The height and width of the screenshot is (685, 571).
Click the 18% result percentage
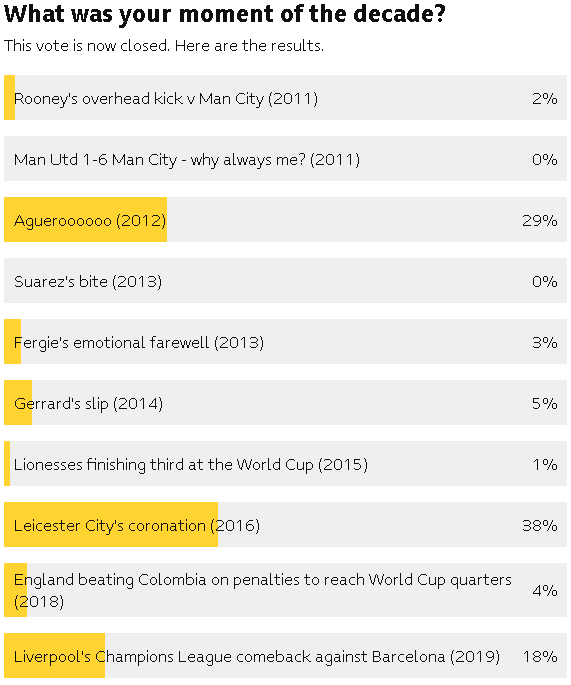540,656
